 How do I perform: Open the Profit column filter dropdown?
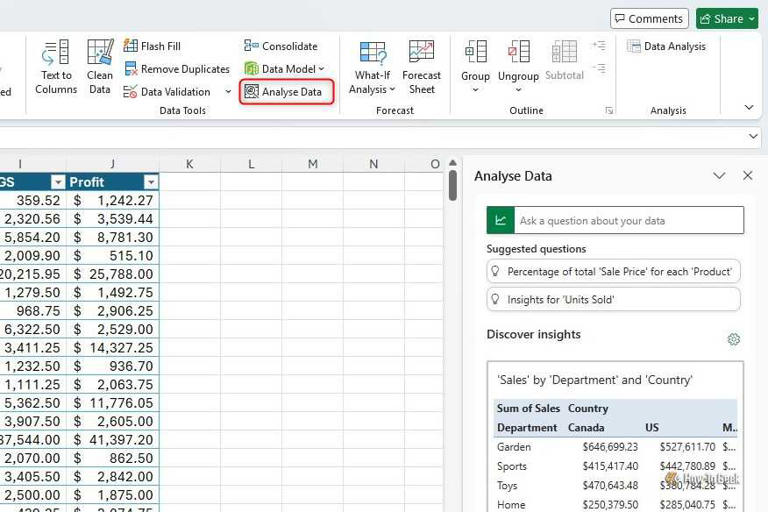click(x=151, y=182)
